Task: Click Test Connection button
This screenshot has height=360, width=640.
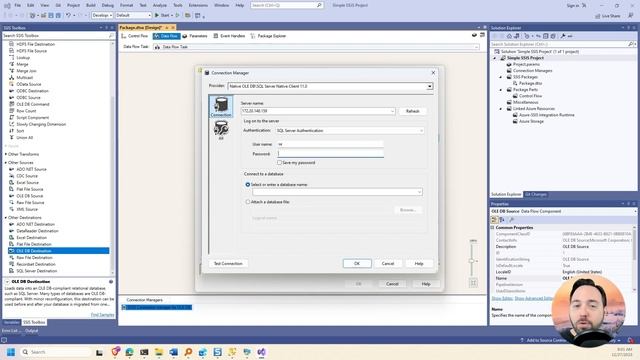Action: (x=228, y=264)
